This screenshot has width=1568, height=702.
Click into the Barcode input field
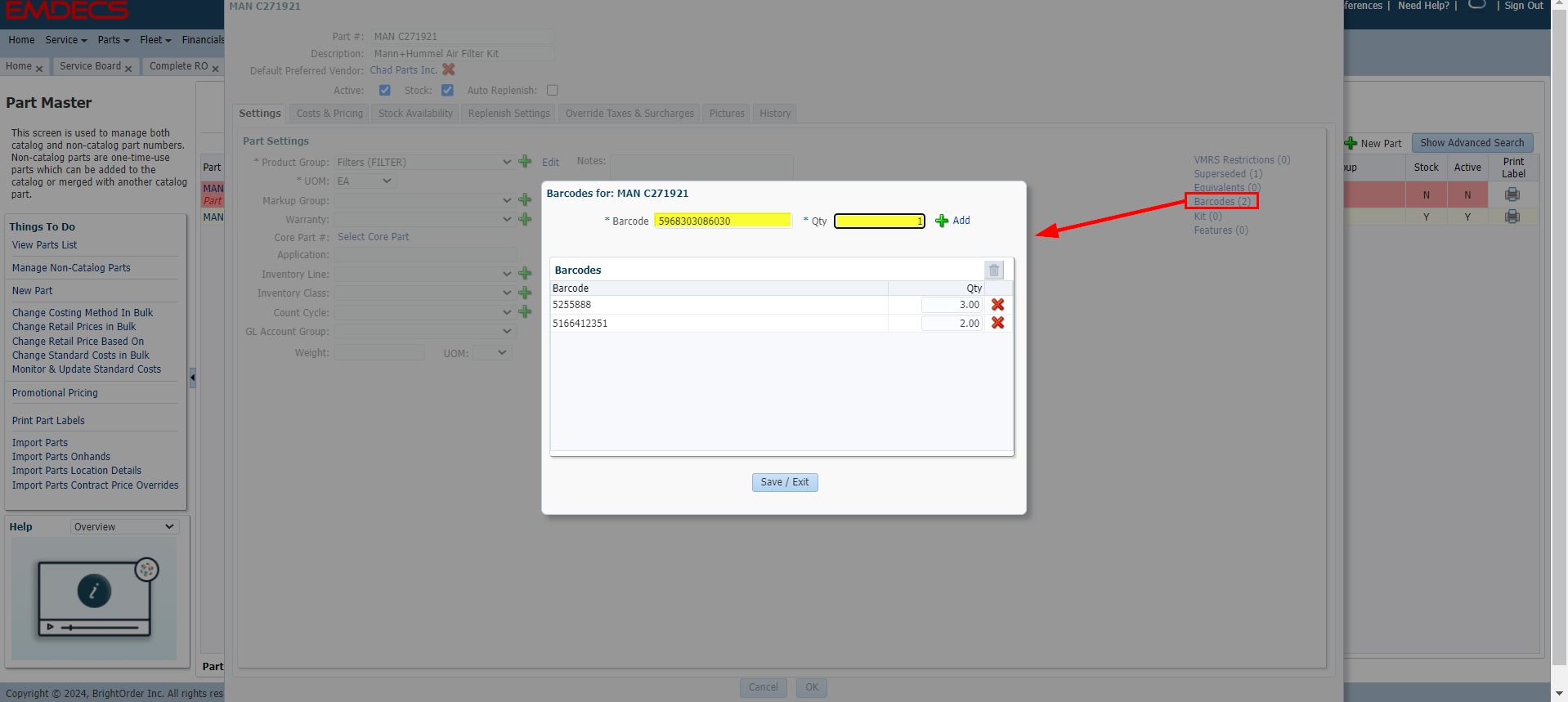click(723, 221)
